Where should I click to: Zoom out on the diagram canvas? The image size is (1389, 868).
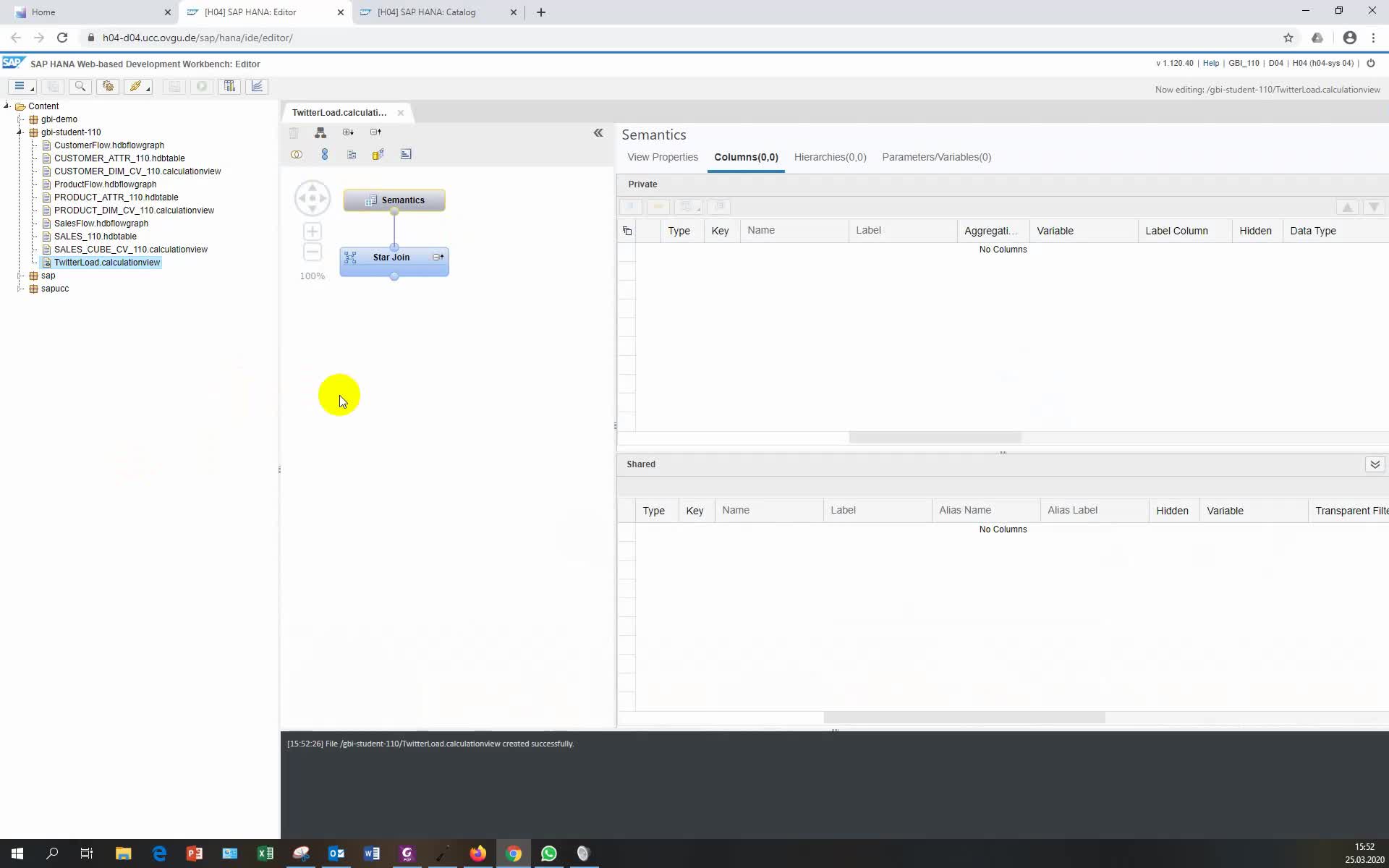coord(312,252)
